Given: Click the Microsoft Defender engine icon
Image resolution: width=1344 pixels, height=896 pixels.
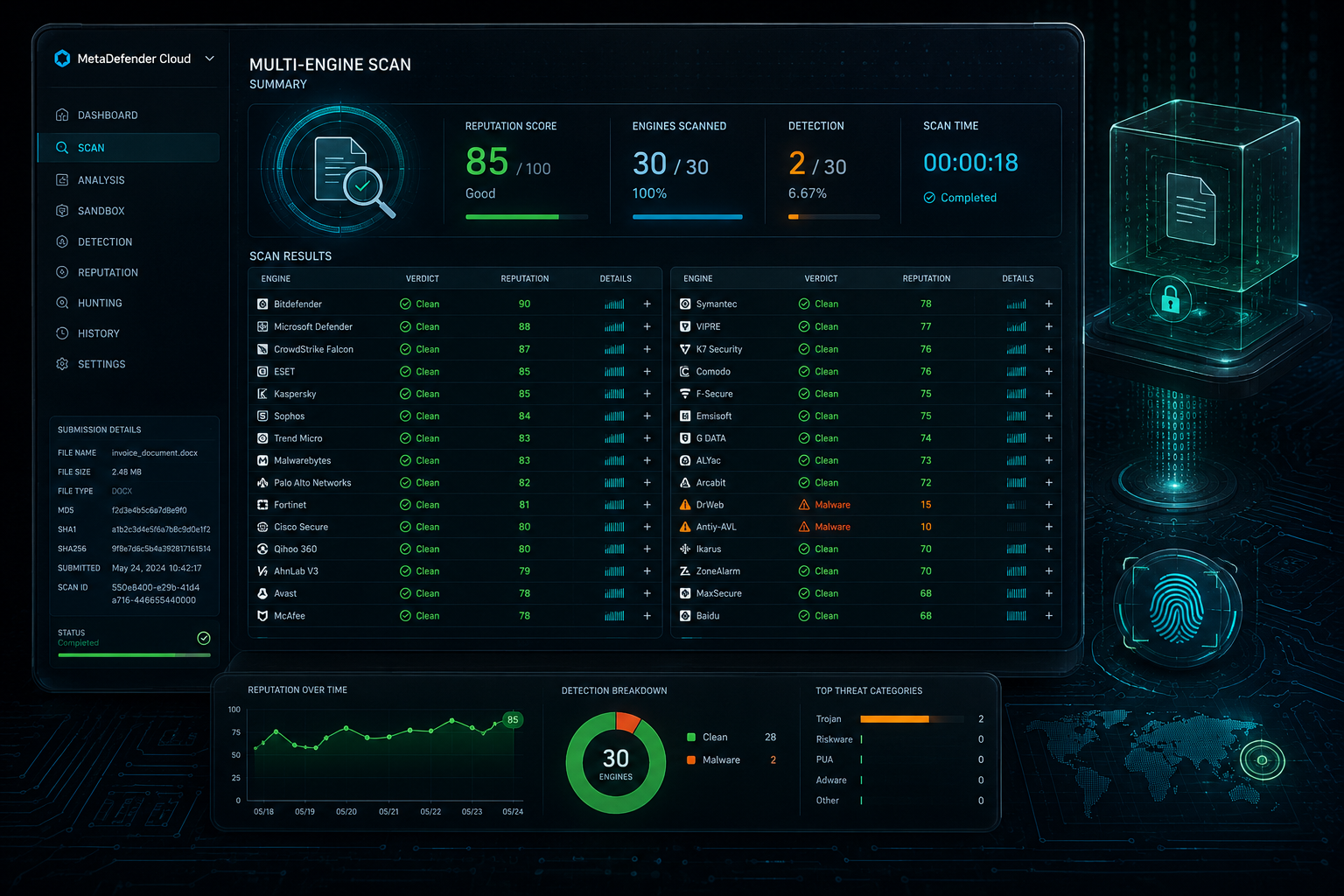Looking at the screenshot, I should coord(262,326).
